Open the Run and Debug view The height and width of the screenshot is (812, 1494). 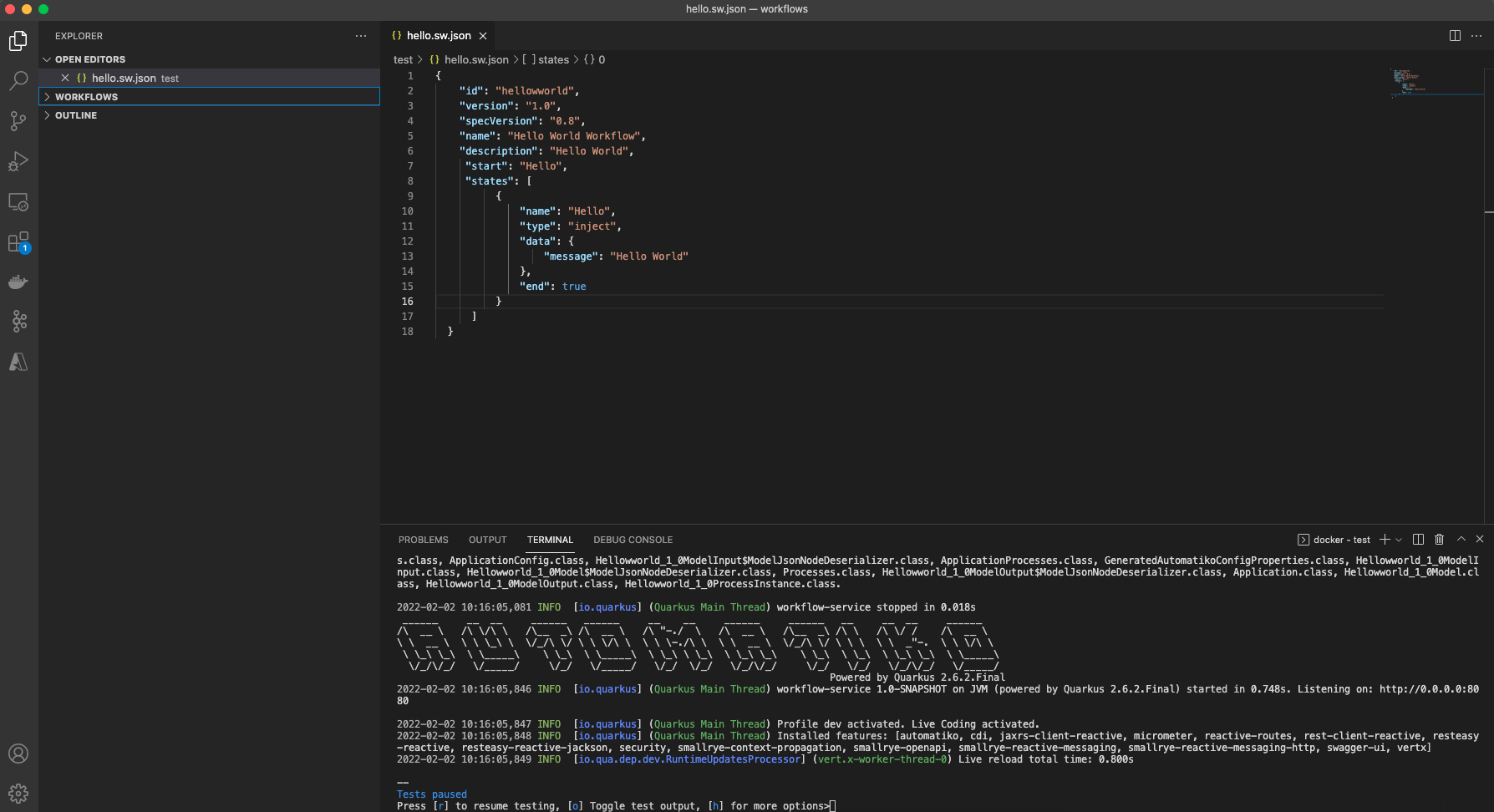pyautogui.click(x=18, y=161)
